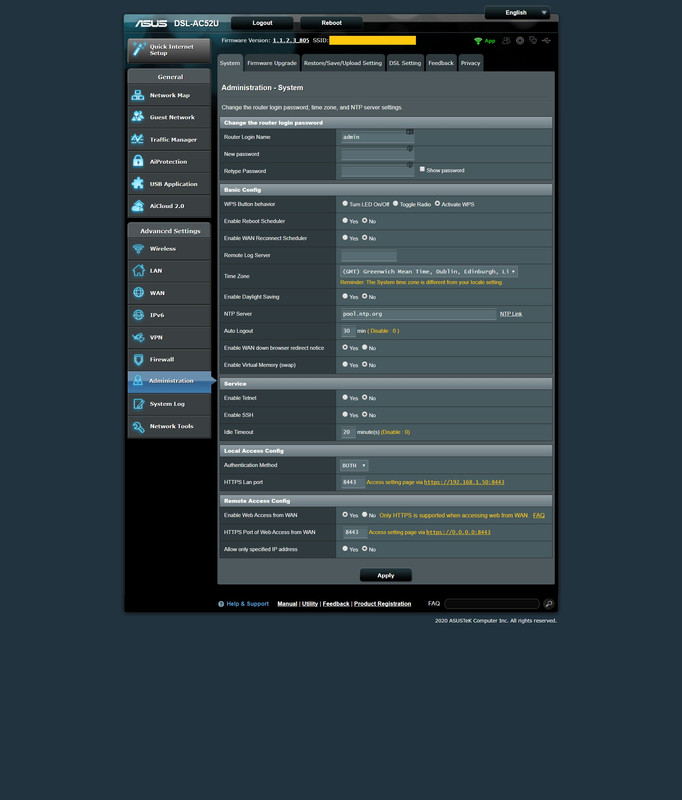This screenshot has height=800, width=682.
Task: Click the Help & Support question icon
Action: click(221, 604)
